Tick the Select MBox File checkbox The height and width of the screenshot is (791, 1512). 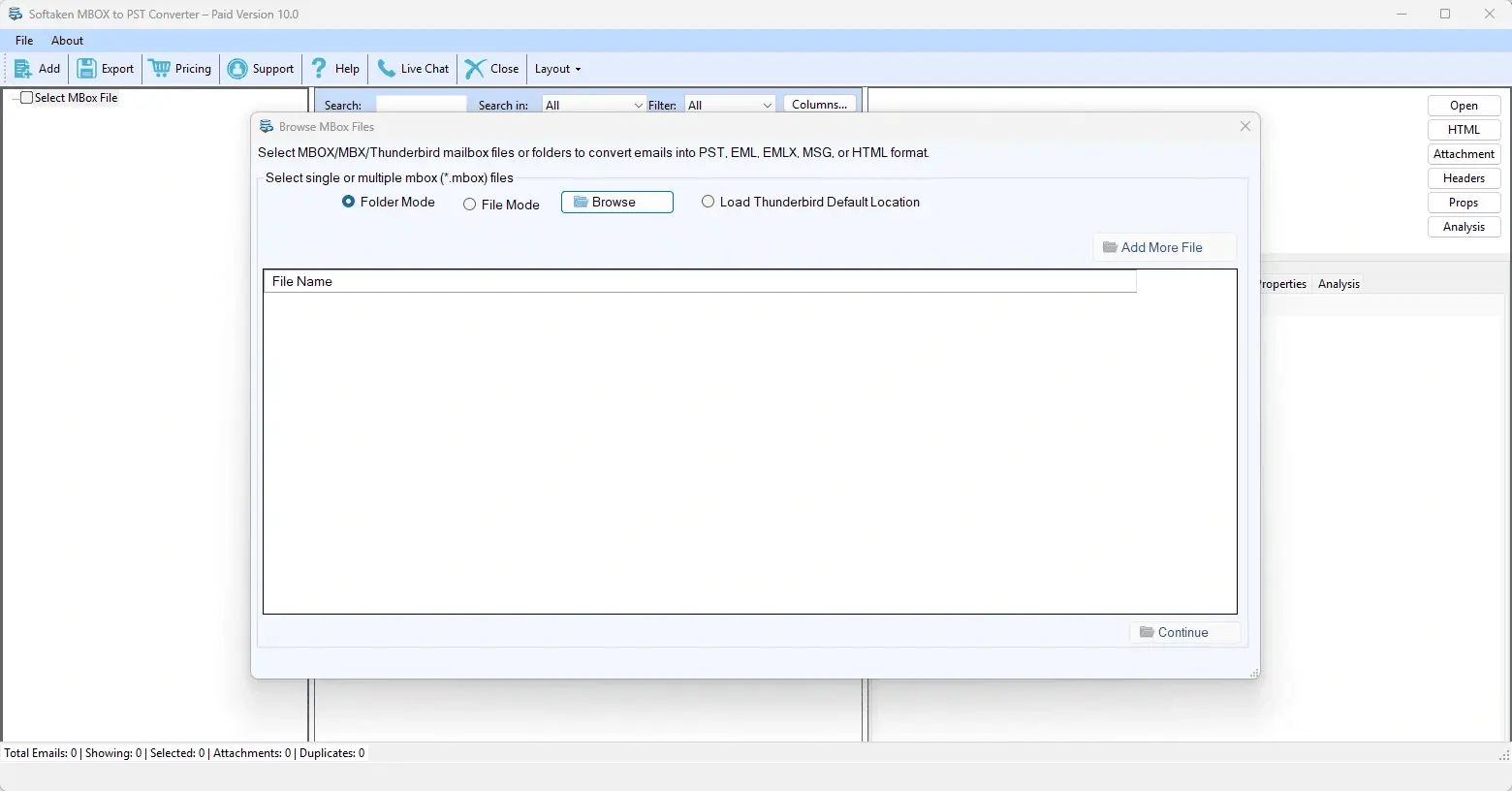click(27, 98)
